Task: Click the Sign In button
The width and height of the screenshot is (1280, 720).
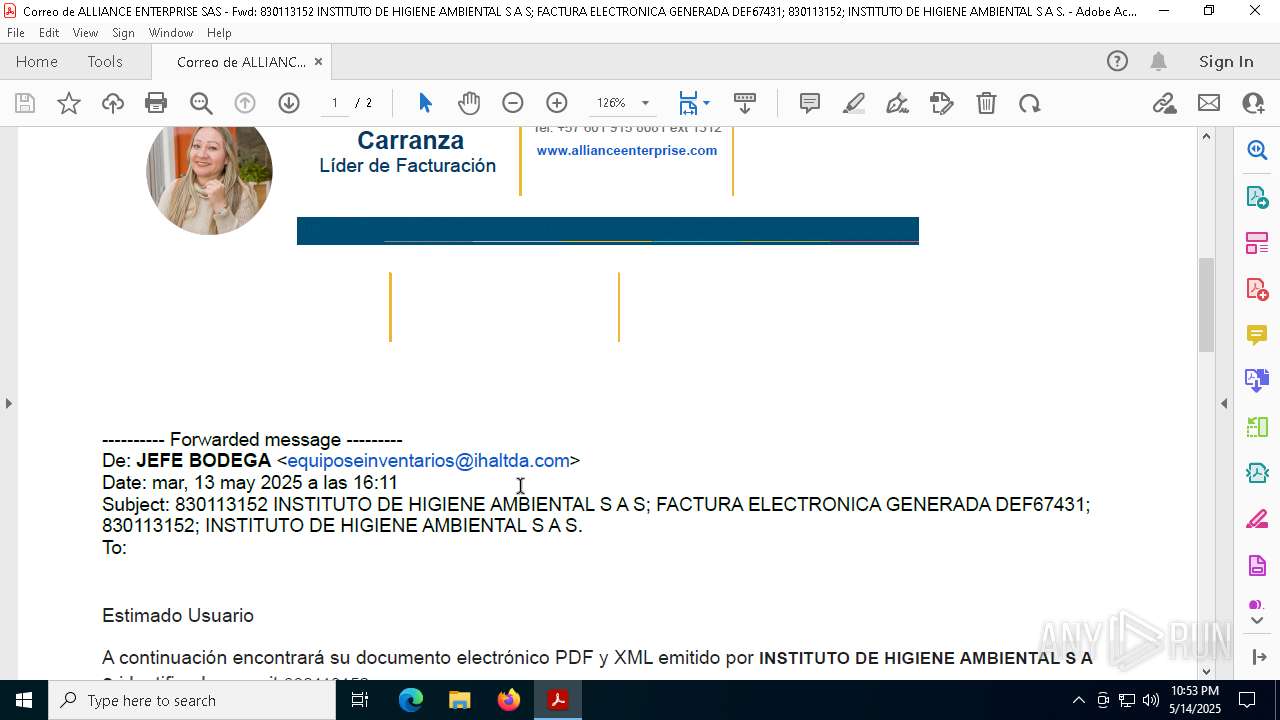Action: (1226, 61)
